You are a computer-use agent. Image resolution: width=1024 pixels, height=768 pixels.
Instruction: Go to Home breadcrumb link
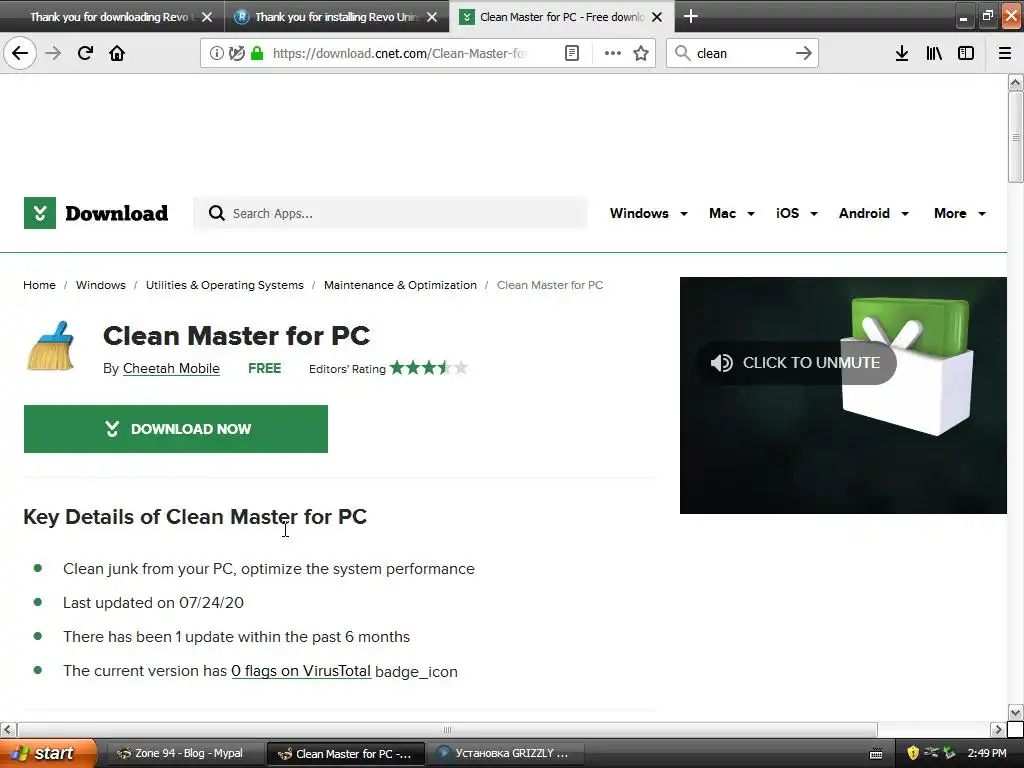39,285
